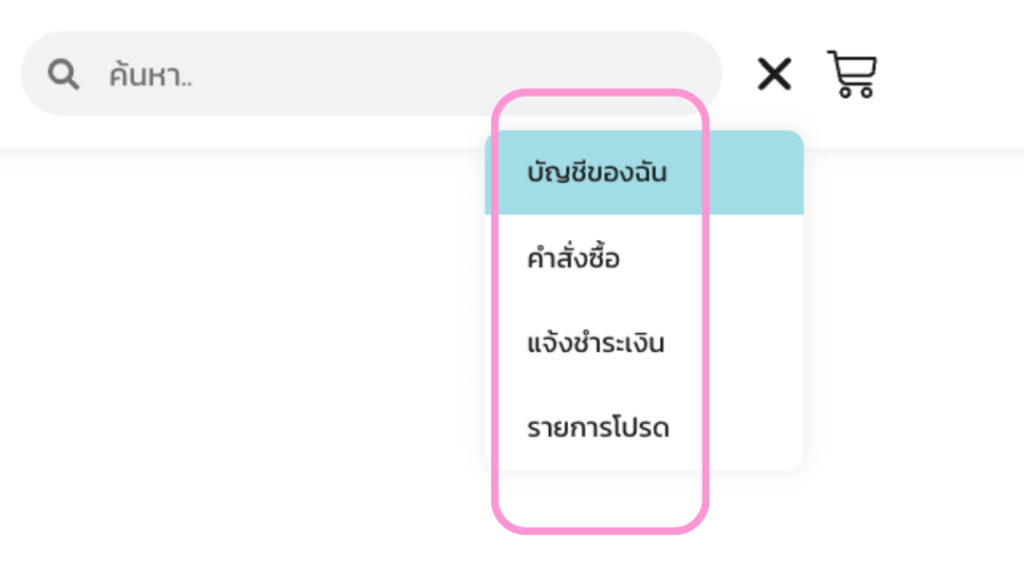Open the Orders menu entry
This screenshot has height=575, width=1024.
(x=574, y=259)
